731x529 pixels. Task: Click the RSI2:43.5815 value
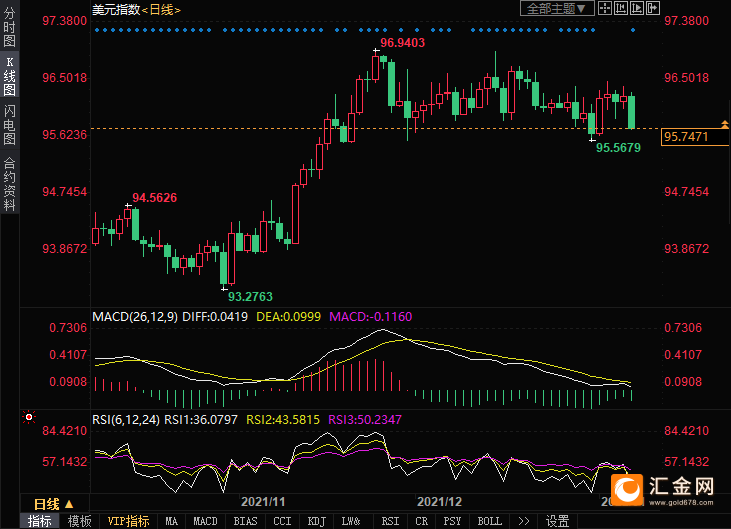pyautogui.click(x=283, y=420)
